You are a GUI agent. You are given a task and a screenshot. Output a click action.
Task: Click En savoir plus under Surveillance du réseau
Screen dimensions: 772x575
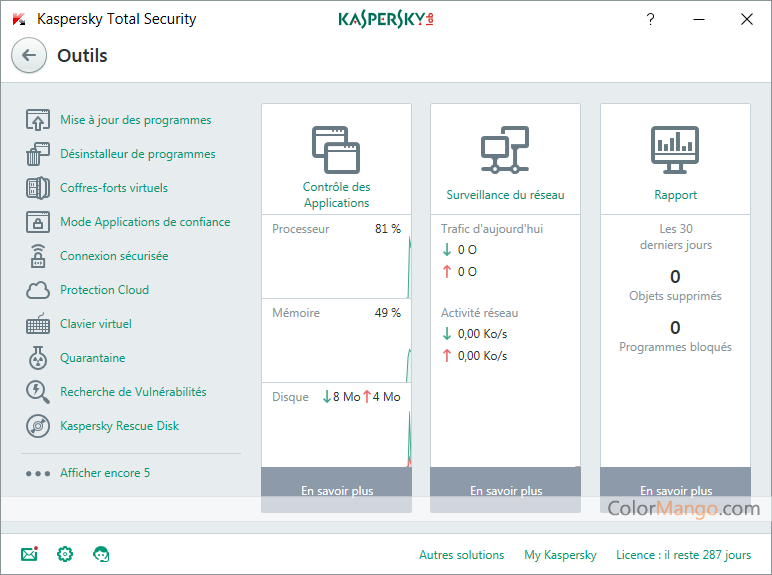tap(506, 490)
